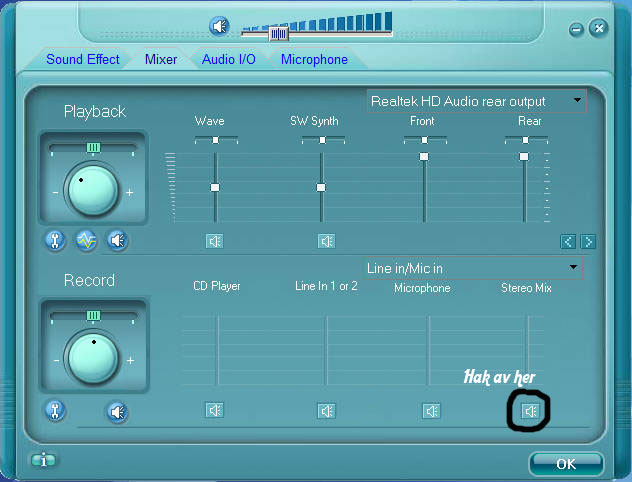Open the information icon
This screenshot has width=632, height=482.
click(x=44, y=459)
